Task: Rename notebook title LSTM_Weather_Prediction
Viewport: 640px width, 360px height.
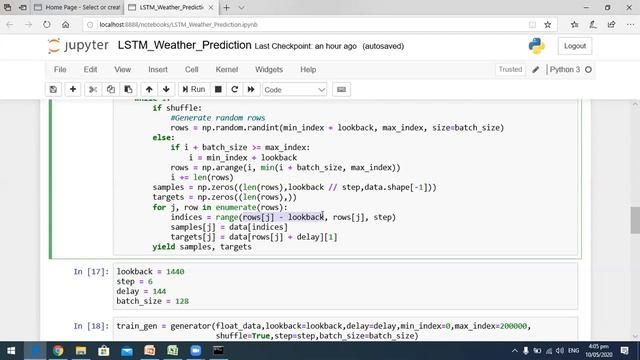Action: pyautogui.click(x=184, y=45)
